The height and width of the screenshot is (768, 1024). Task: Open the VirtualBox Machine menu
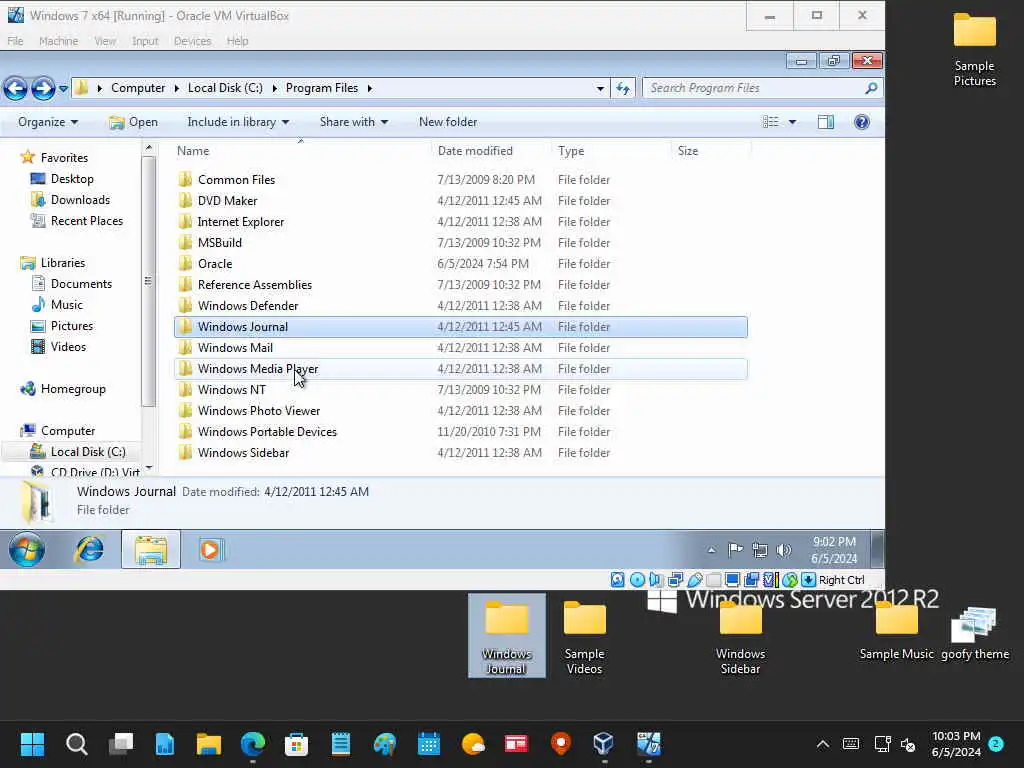click(x=58, y=41)
